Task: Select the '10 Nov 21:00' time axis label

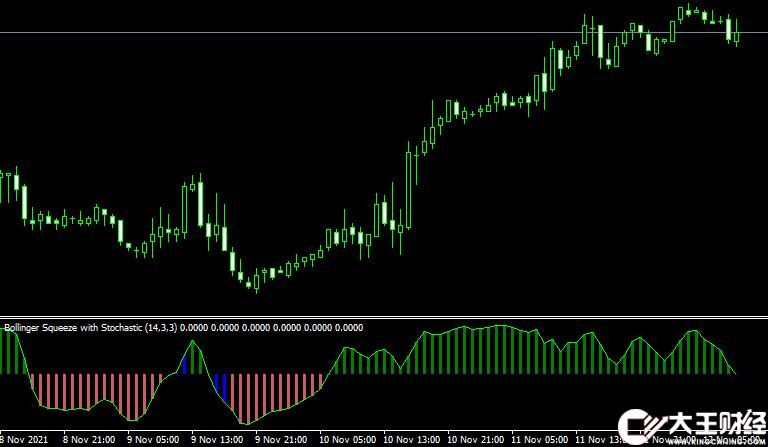Action: coord(476,440)
